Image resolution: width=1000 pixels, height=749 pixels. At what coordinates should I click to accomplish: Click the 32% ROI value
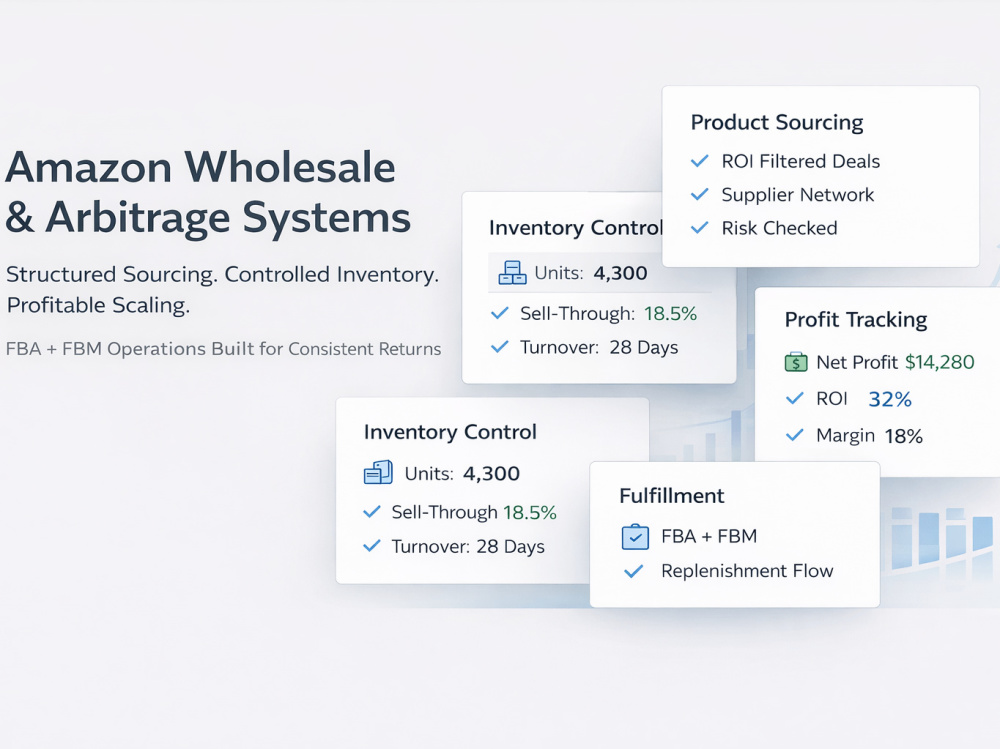pos(890,399)
